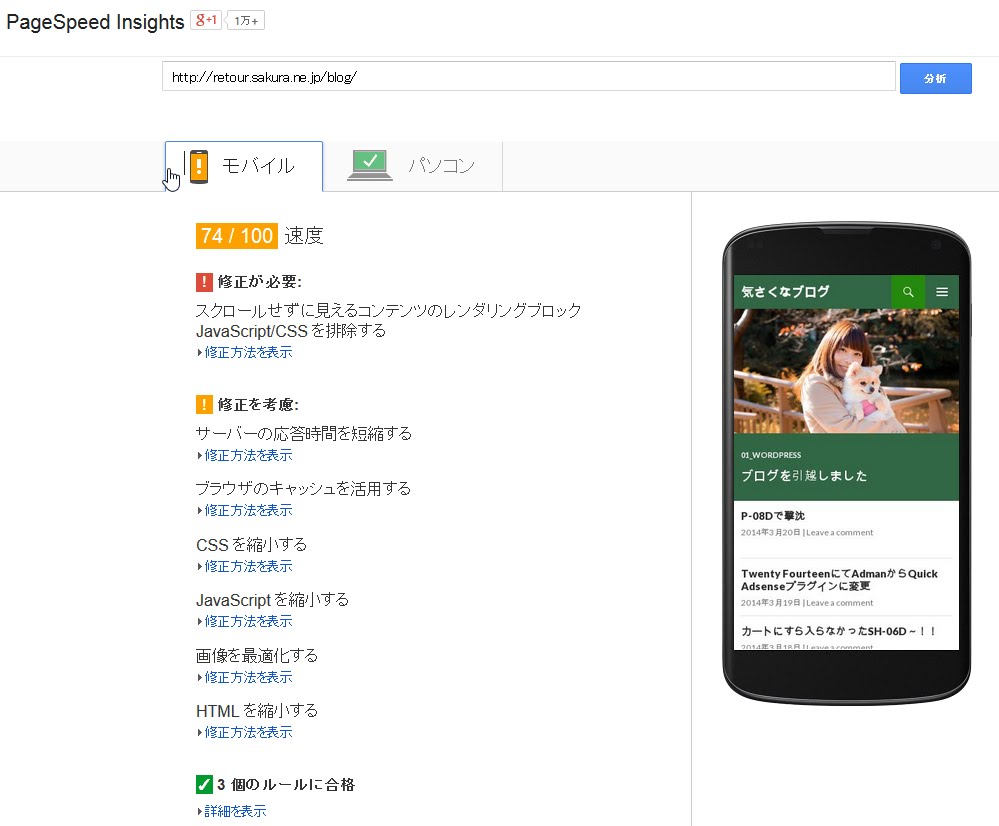The height and width of the screenshot is (826, 999).
Task: Click the 気さくなブログ title in phone preview
Action: pyautogui.click(x=785, y=292)
